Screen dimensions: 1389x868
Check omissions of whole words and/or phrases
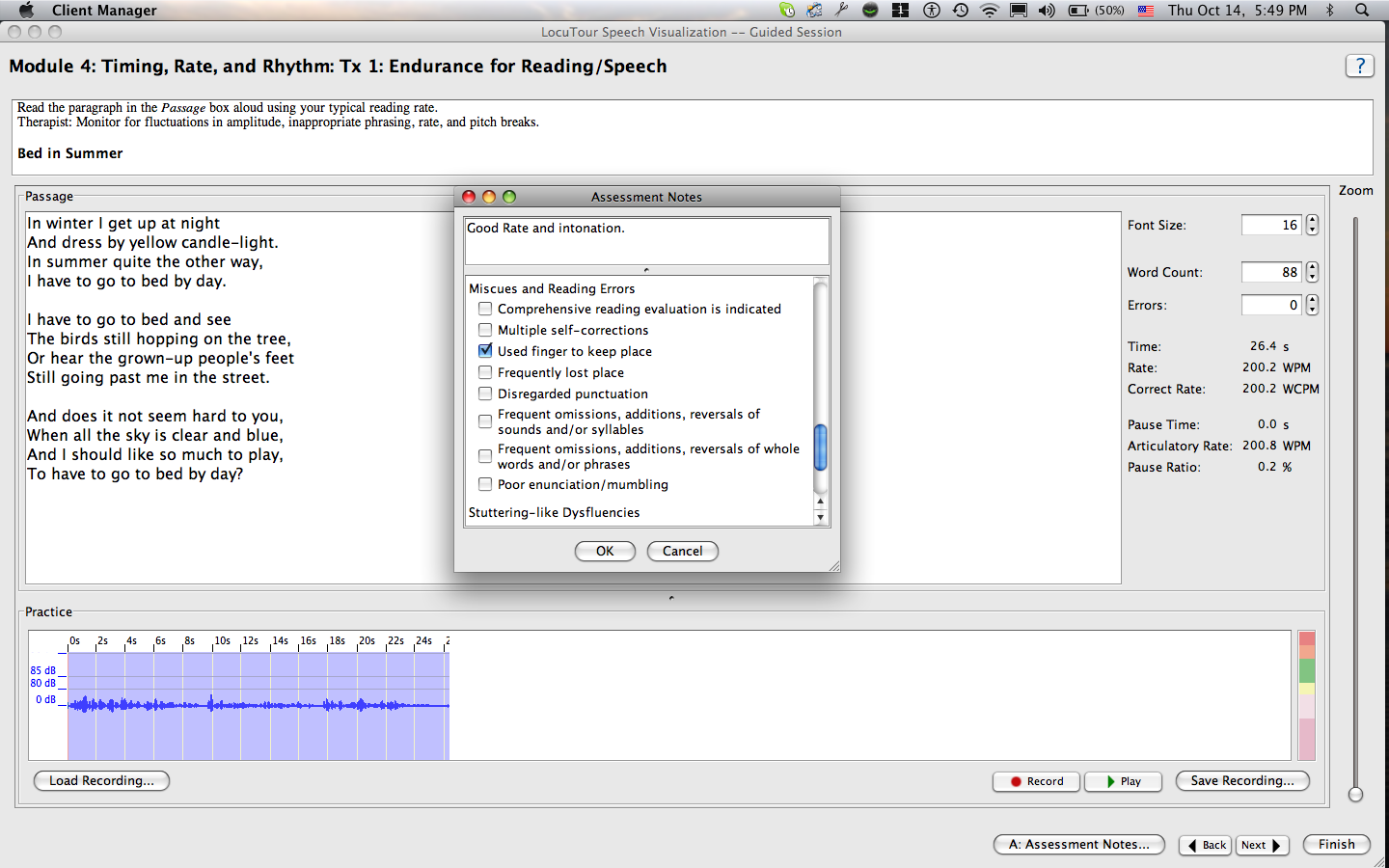(485, 456)
